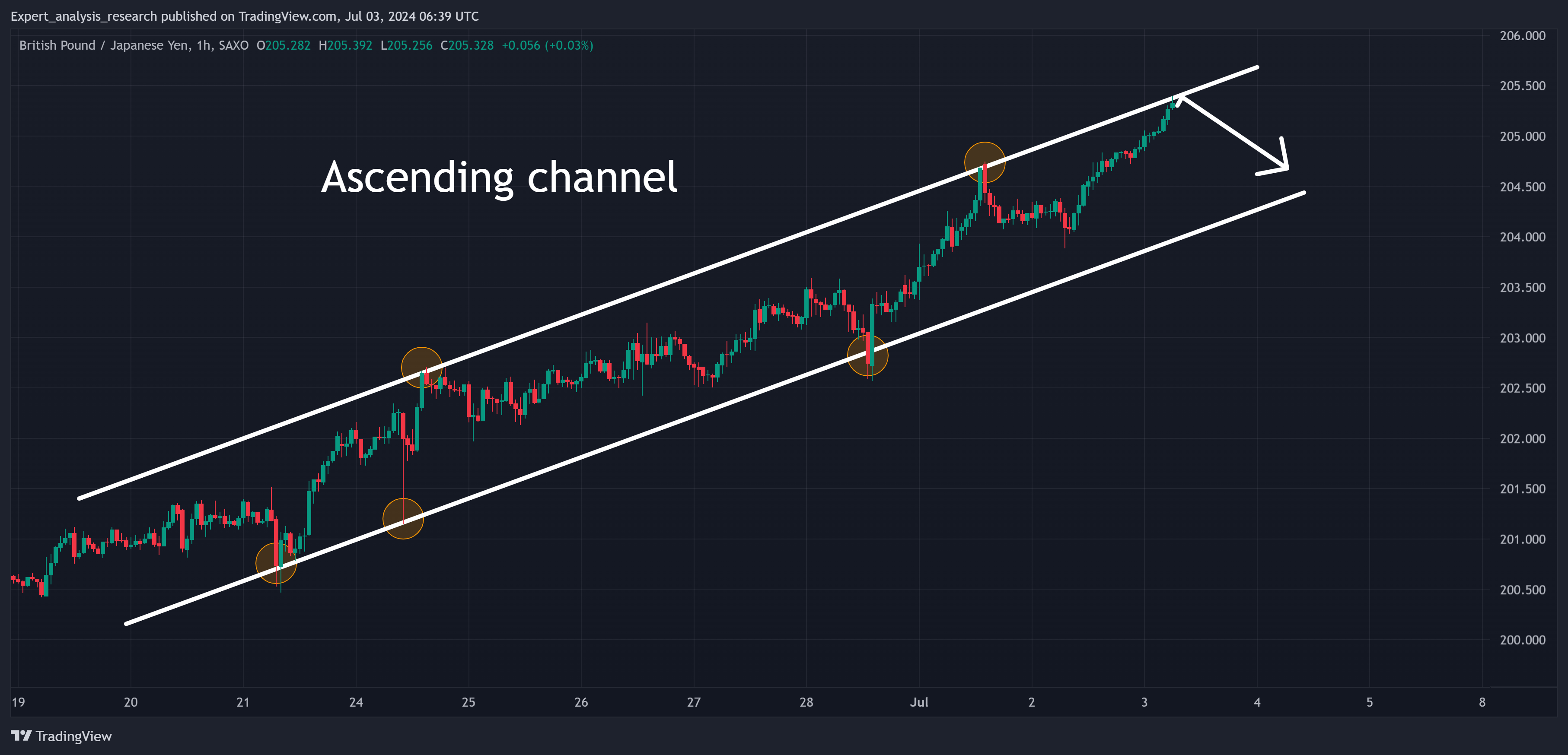Viewport: 1568px width, 755px height.
Task: Click price label 201.000 on axis
Action: pyautogui.click(x=1522, y=539)
